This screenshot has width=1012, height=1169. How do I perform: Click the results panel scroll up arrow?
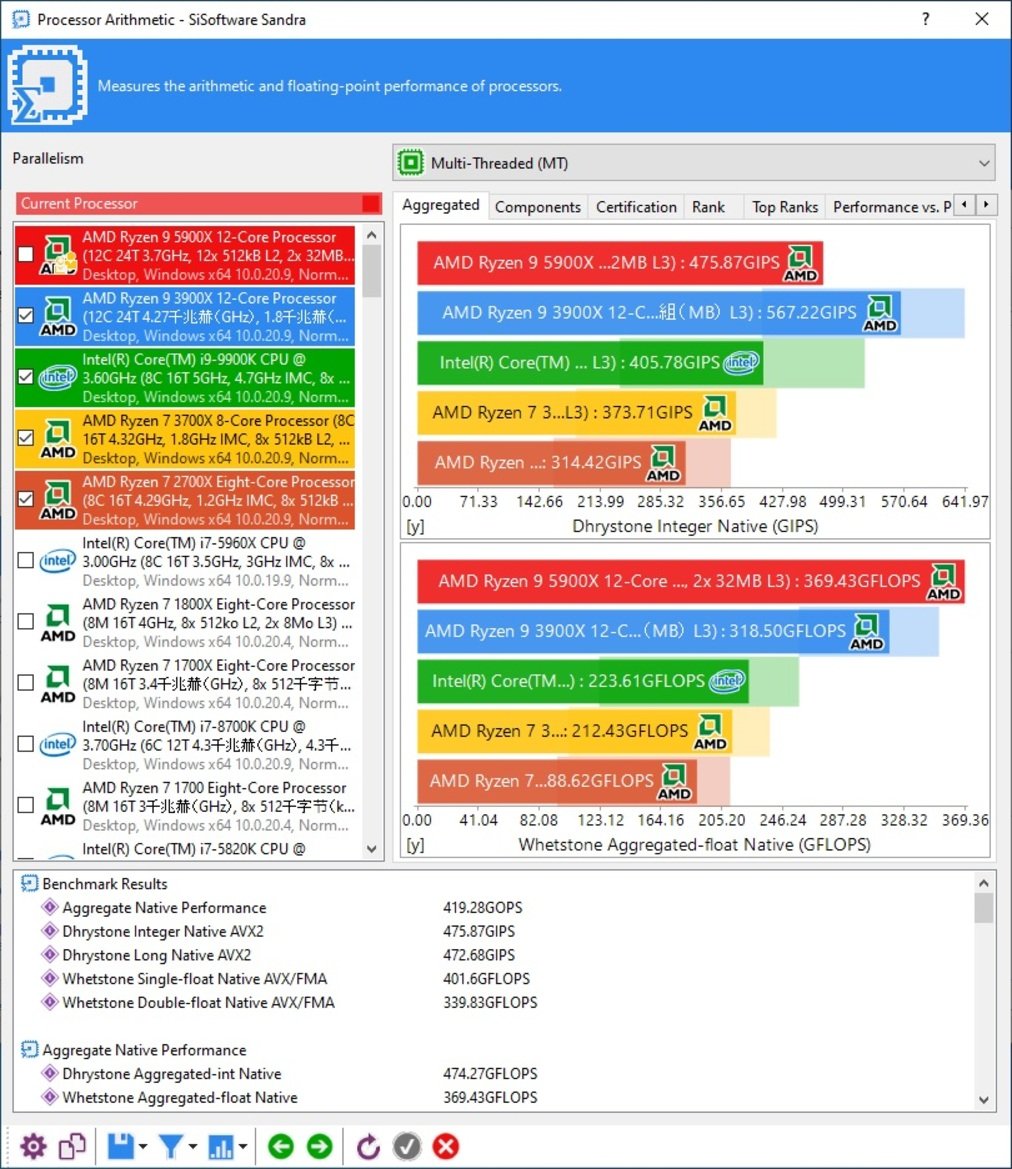point(984,883)
